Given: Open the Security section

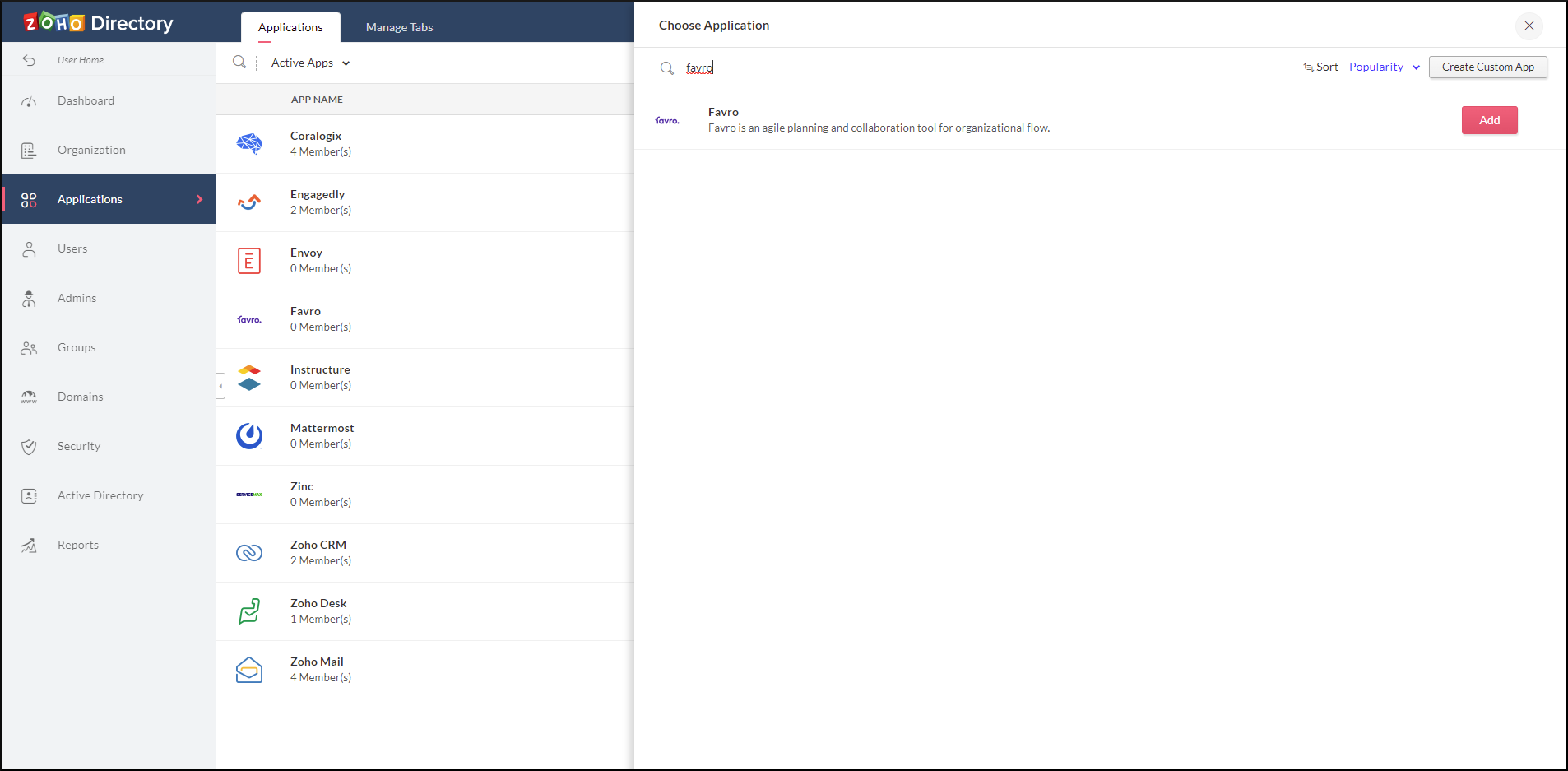Looking at the screenshot, I should tap(29, 446).
